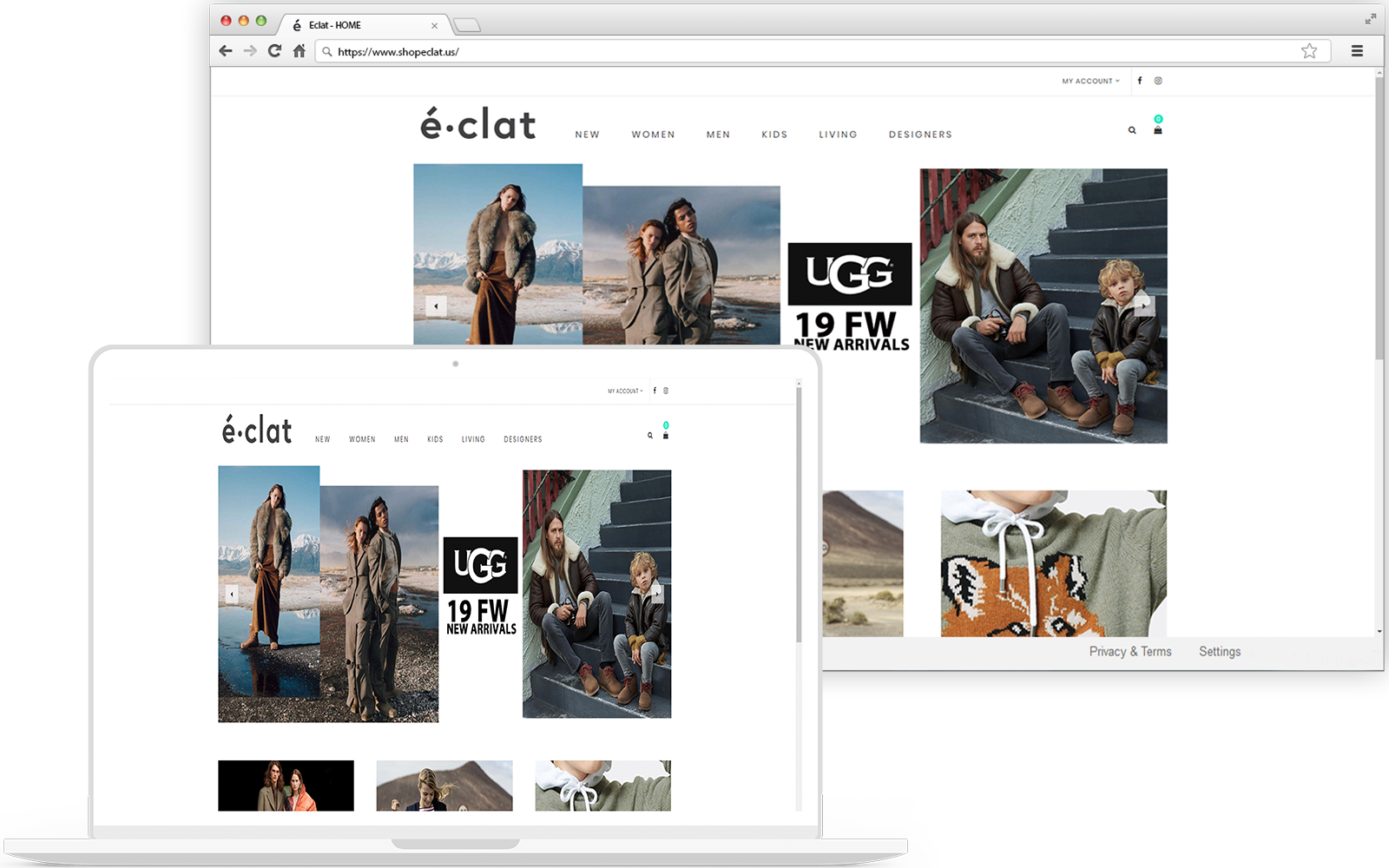Go back with the browser back arrow
Screen dimensions: 1389x868
coord(226,51)
